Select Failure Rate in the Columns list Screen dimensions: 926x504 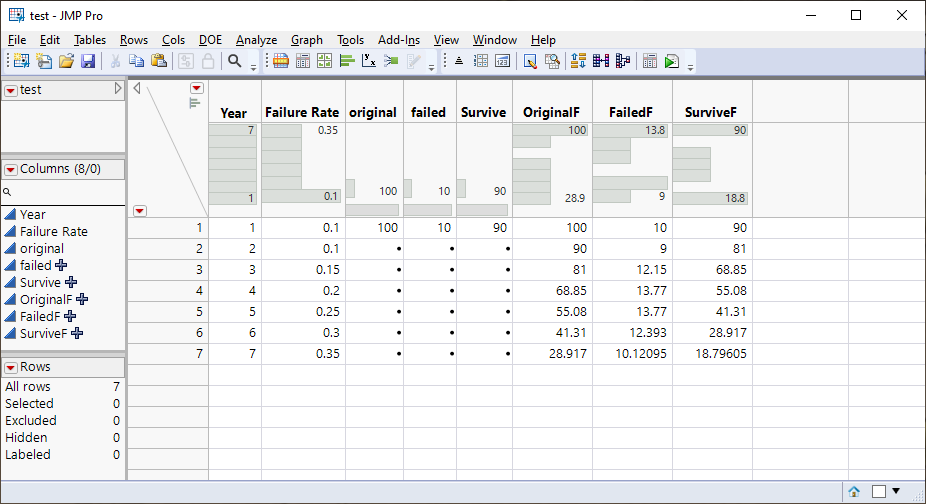click(x=53, y=231)
